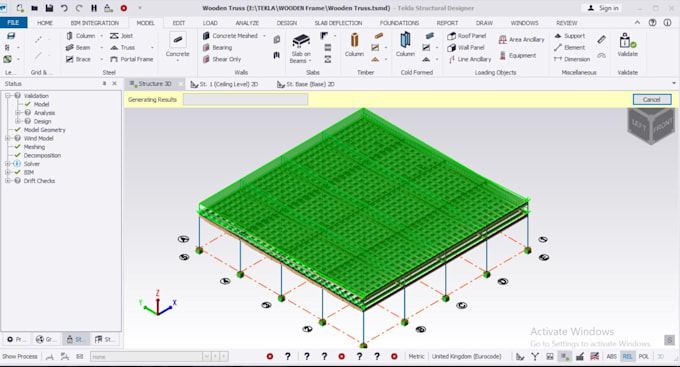This screenshot has width=680, height=367.
Task: Select the Truss tool
Action: tap(122, 48)
